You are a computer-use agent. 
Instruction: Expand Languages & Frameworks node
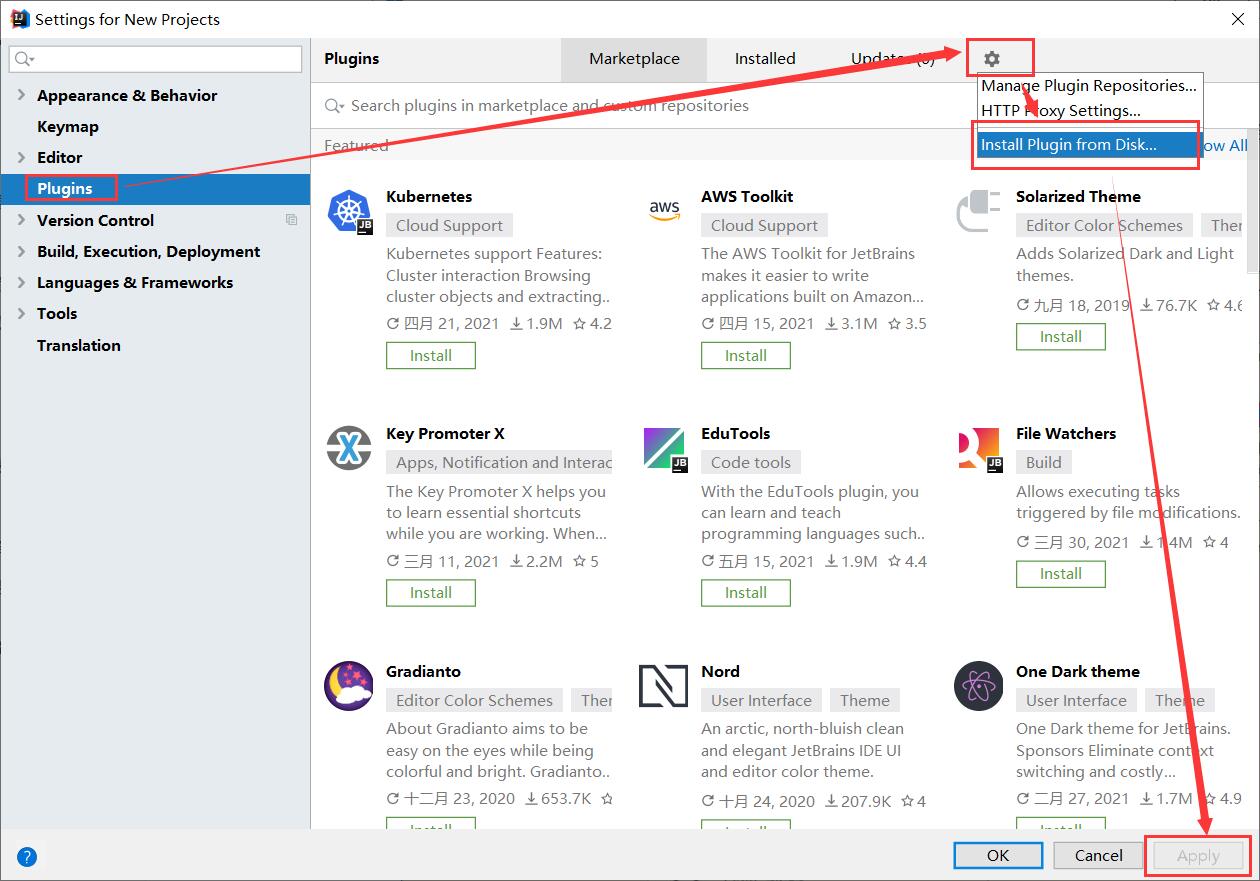tap(22, 282)
